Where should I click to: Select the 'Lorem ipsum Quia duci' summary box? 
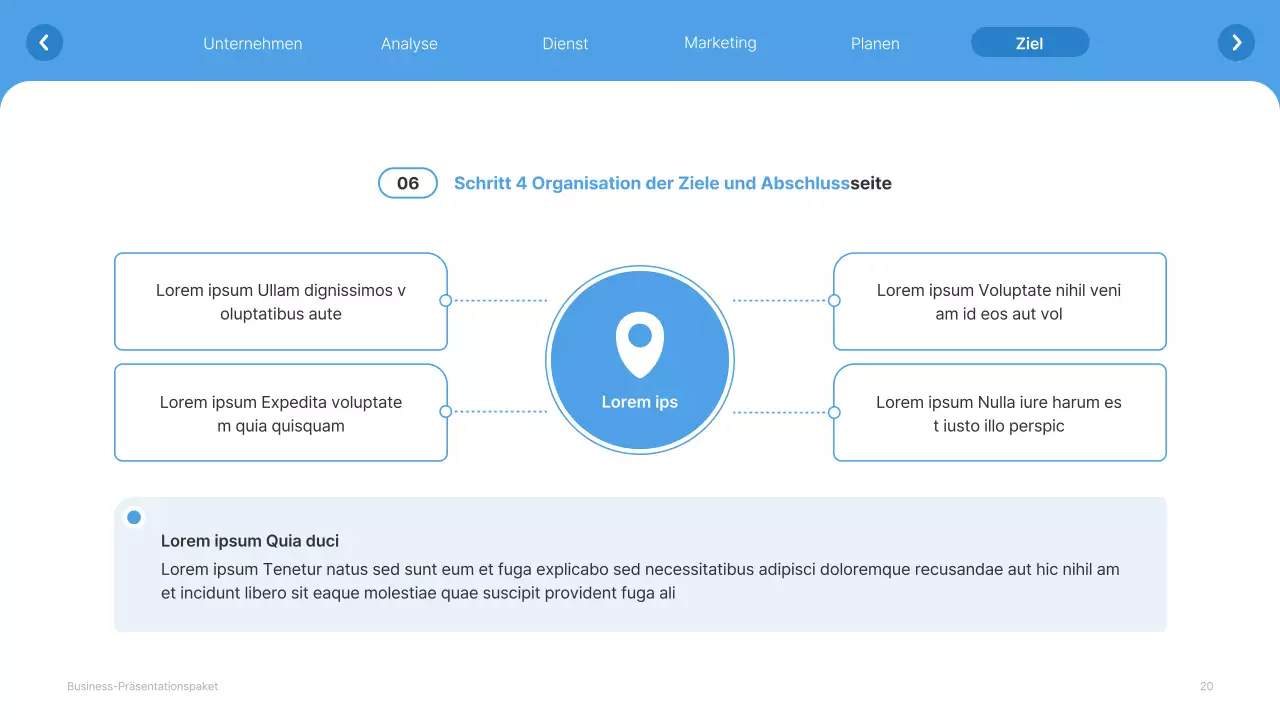[x=640, y=565]
